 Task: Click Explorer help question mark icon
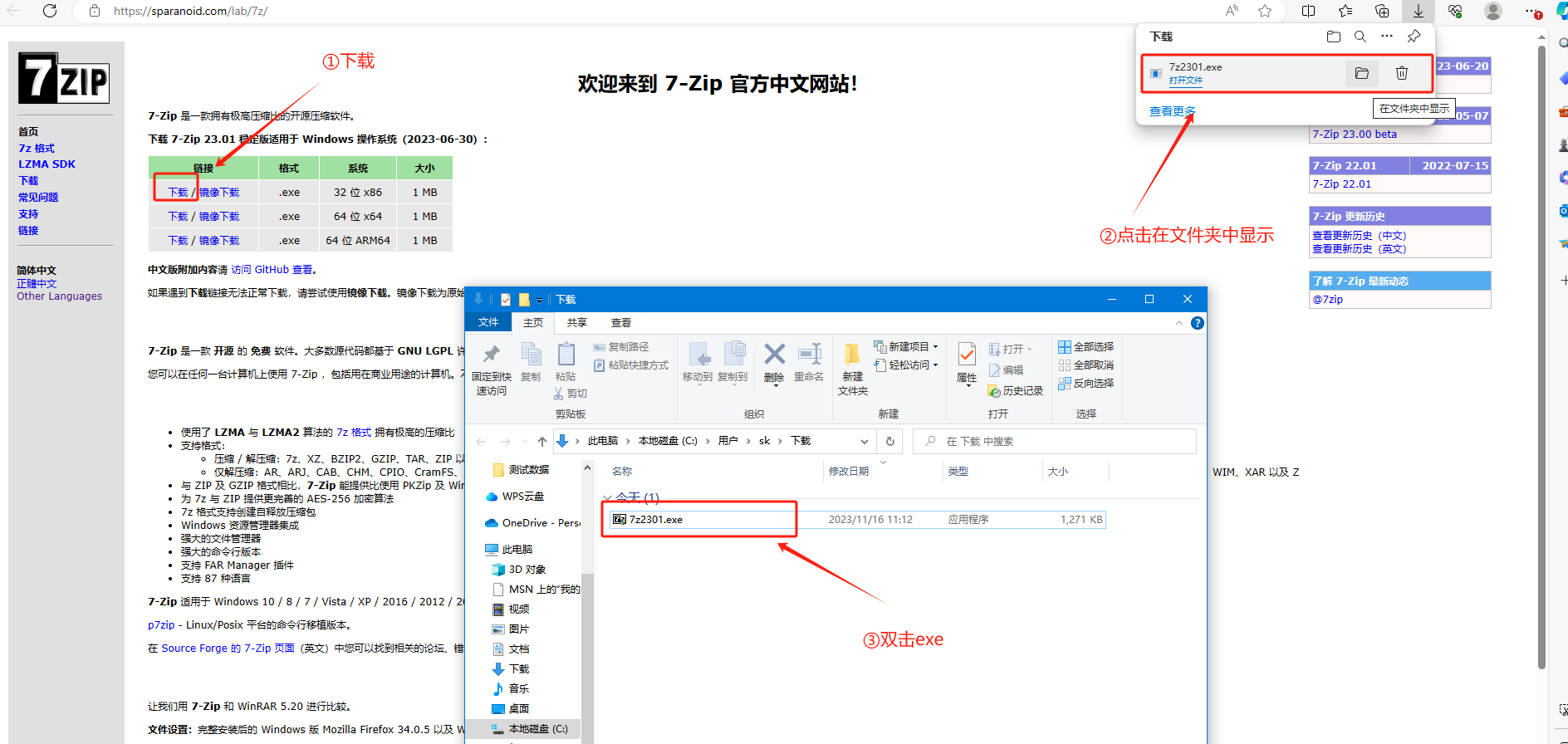point(1198,323)
